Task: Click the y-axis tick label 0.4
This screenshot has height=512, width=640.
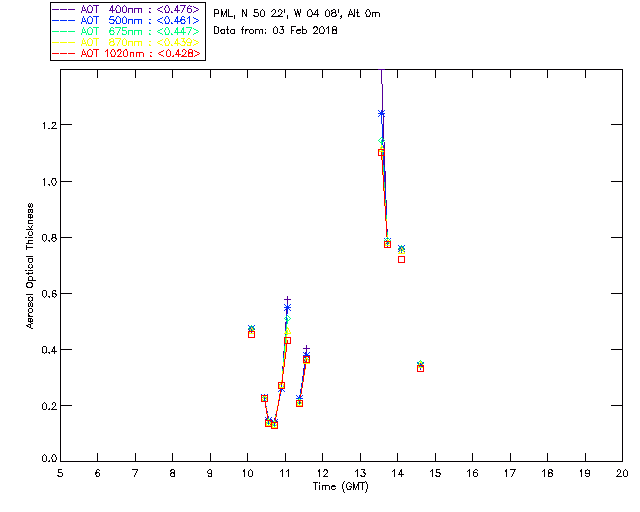Action: click(x=49, y=350)
